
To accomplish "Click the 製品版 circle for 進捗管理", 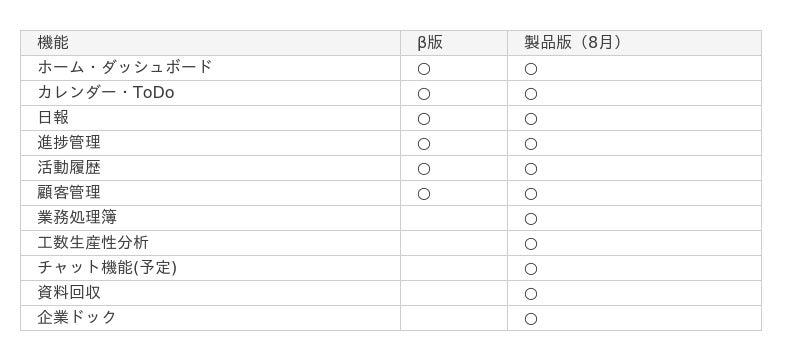I will [531, 144].
